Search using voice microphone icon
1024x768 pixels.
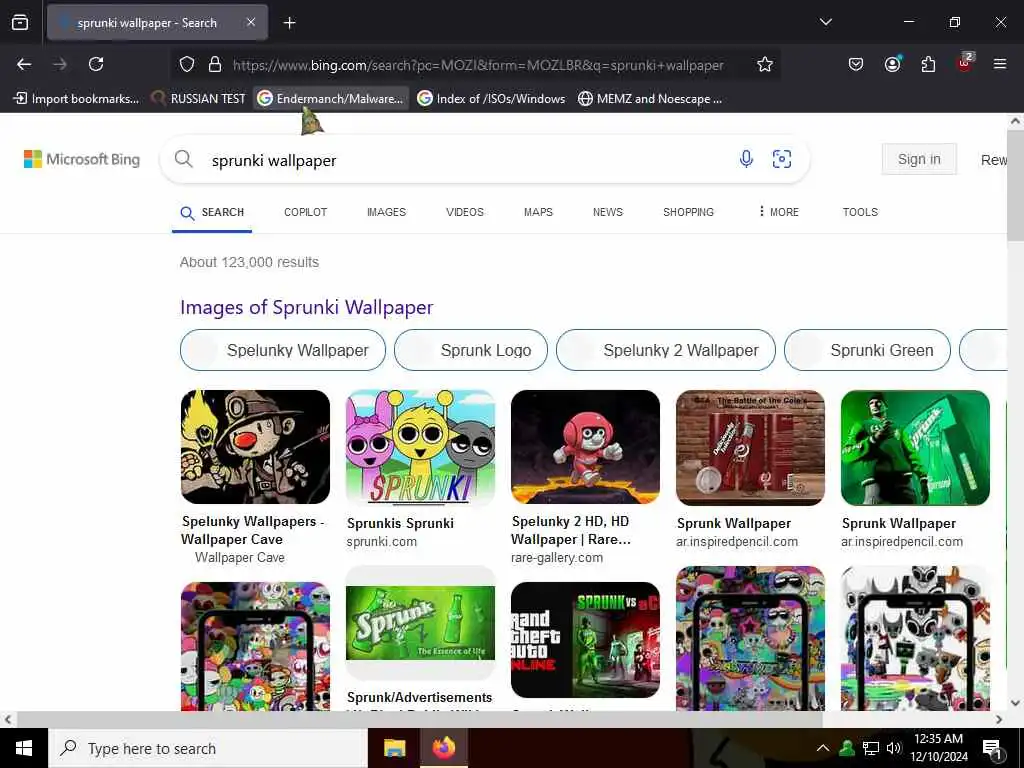[x=746, y=159]
